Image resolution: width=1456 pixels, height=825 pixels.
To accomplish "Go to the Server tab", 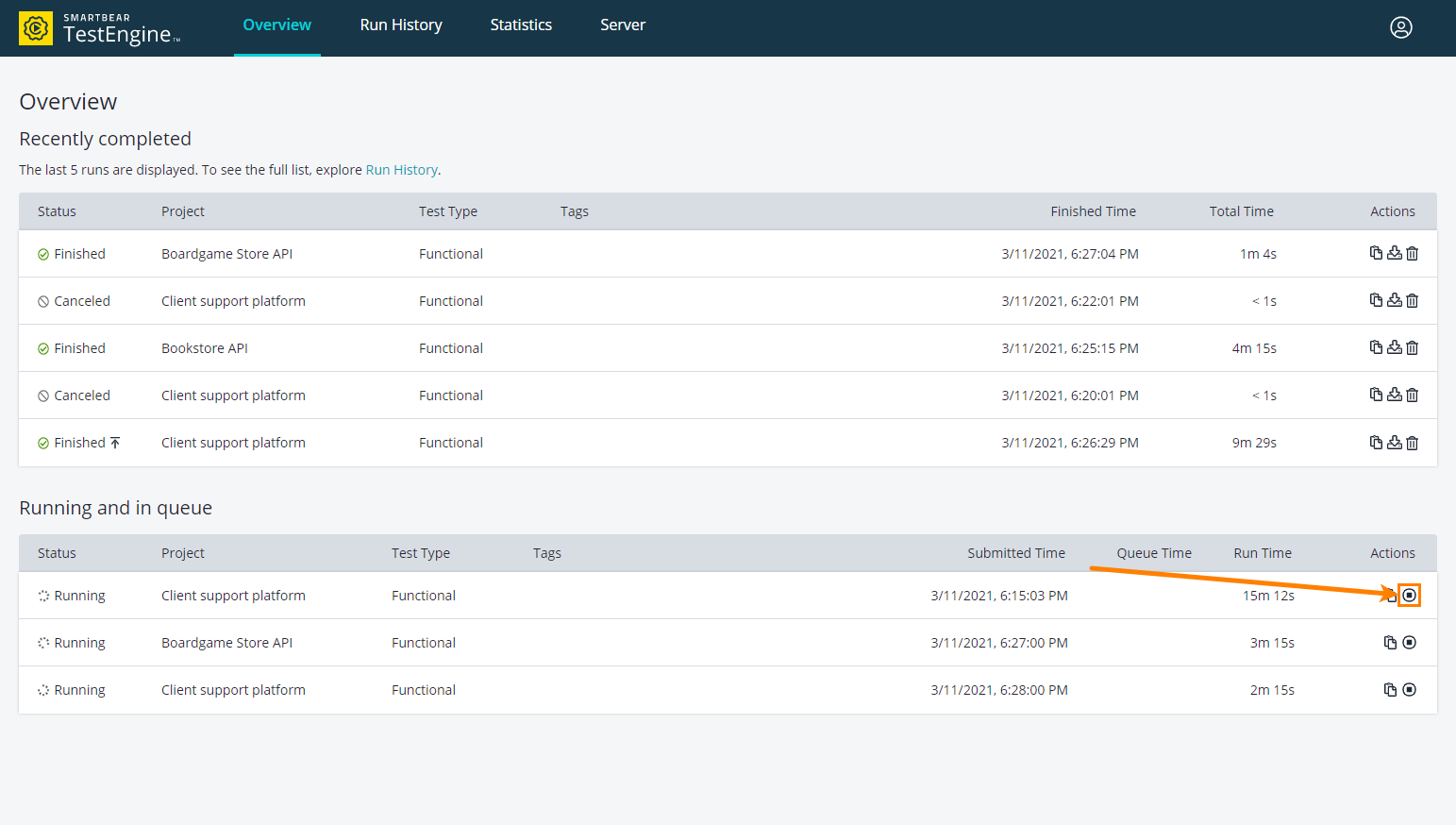I will [x=623, y=25].
